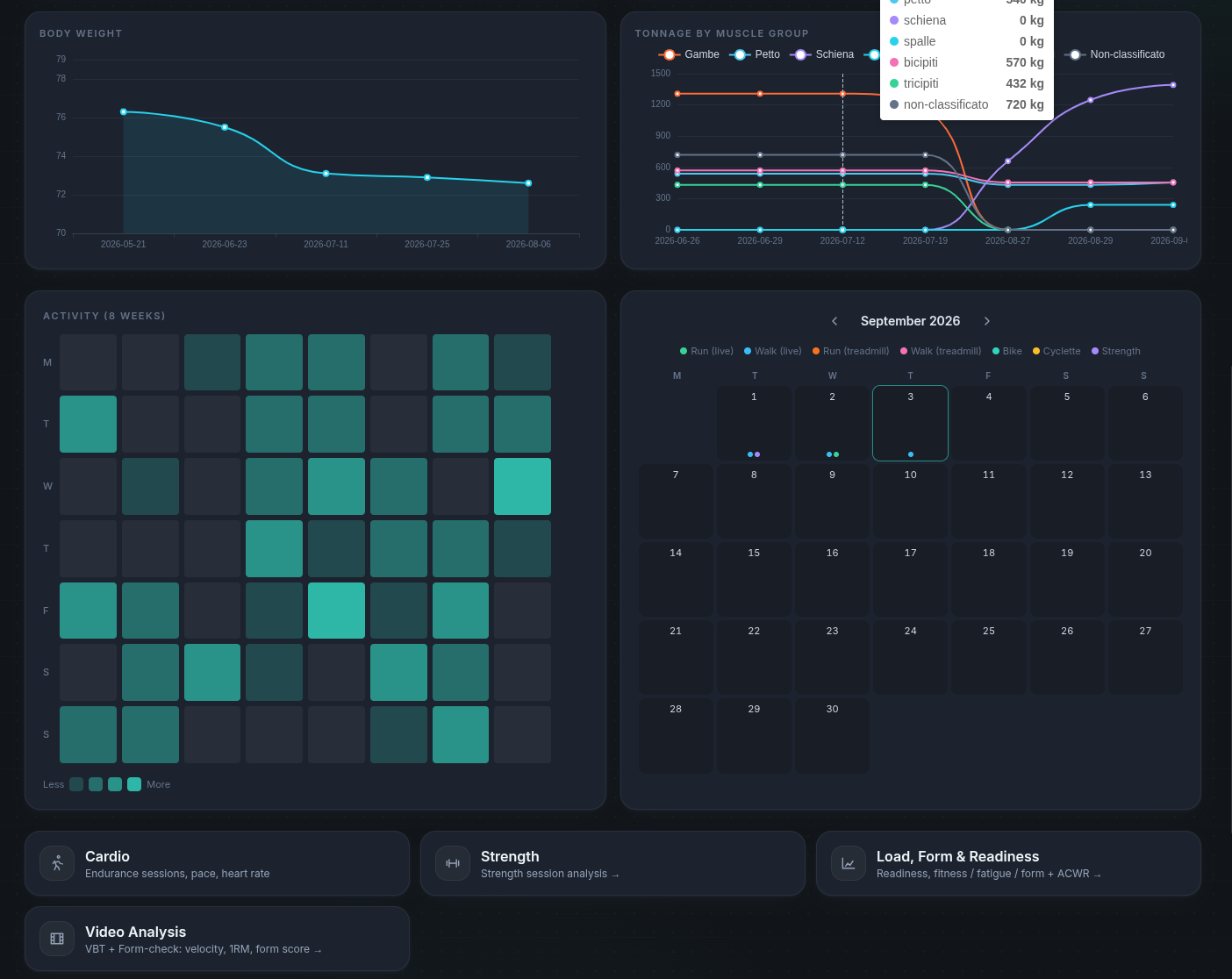Click the '2026-07-12' tonnage axis label
The image size is (1232, 979).
coord(842,240)
